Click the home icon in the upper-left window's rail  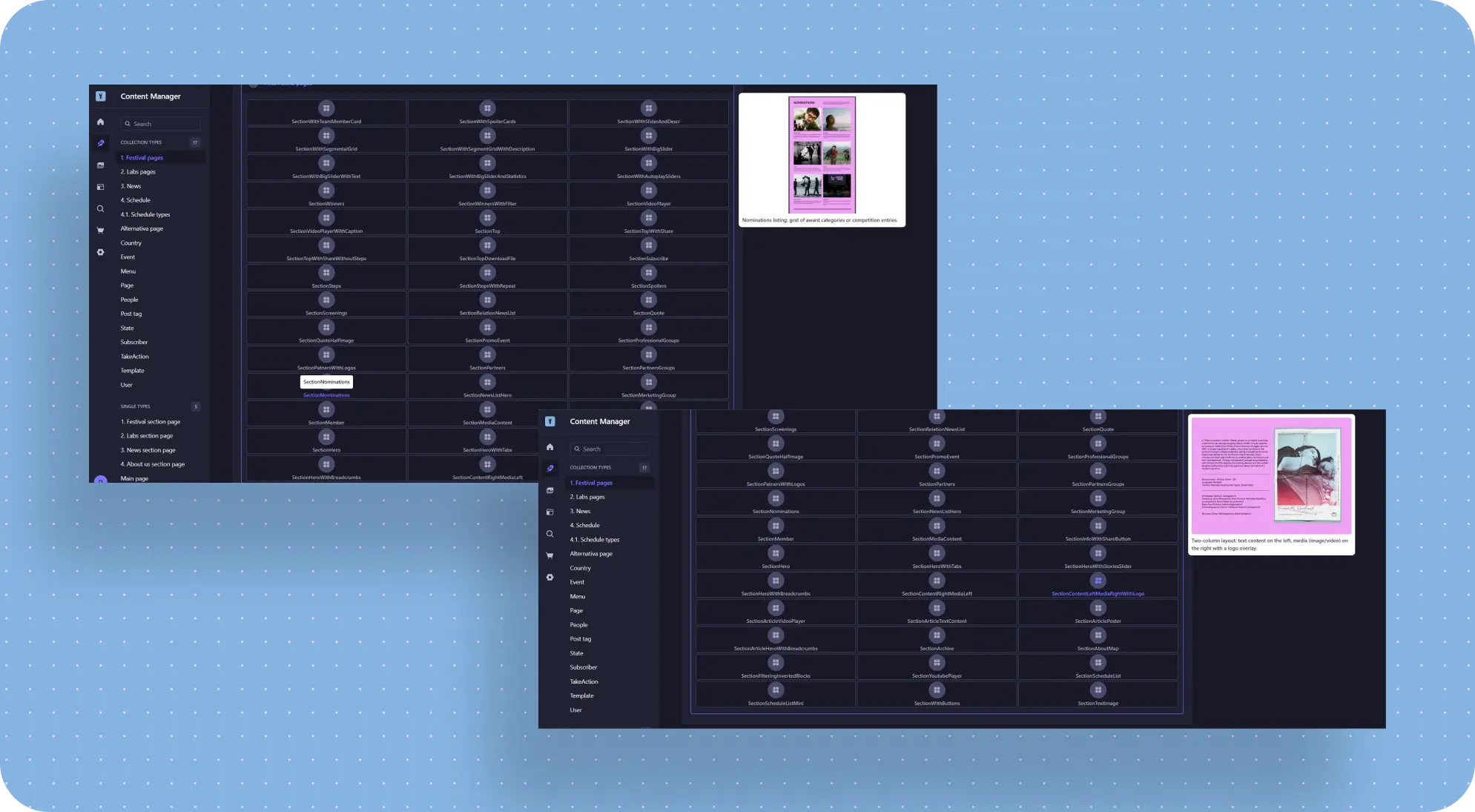click(x=101, y=122)
